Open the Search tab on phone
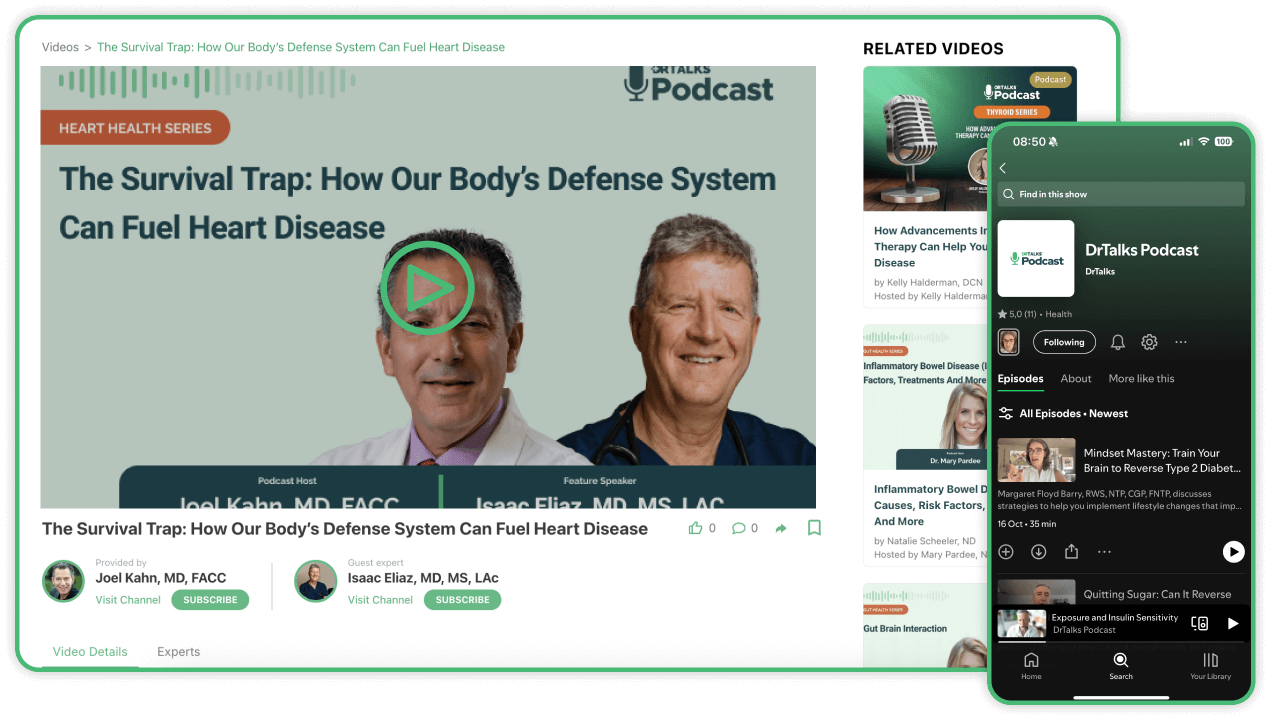 (x=1121, y=666)
